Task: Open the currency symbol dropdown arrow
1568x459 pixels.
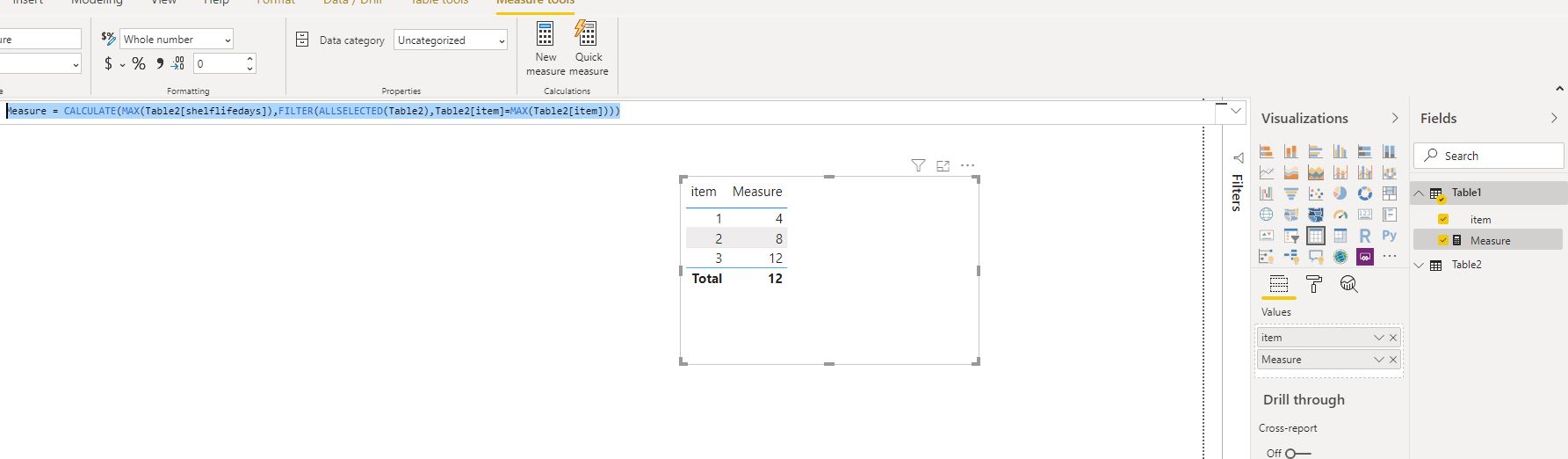Action: (x=122, y=64)
